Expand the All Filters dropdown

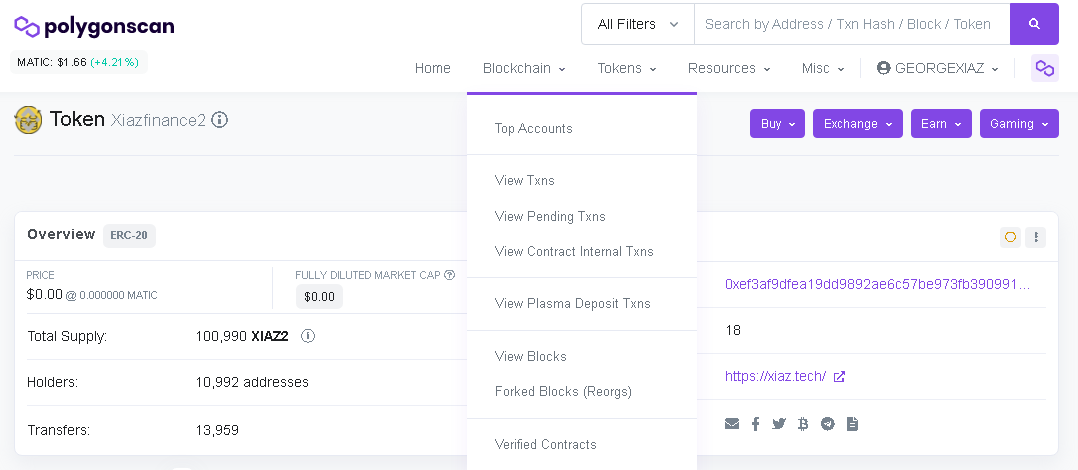[x=637, y=24]
